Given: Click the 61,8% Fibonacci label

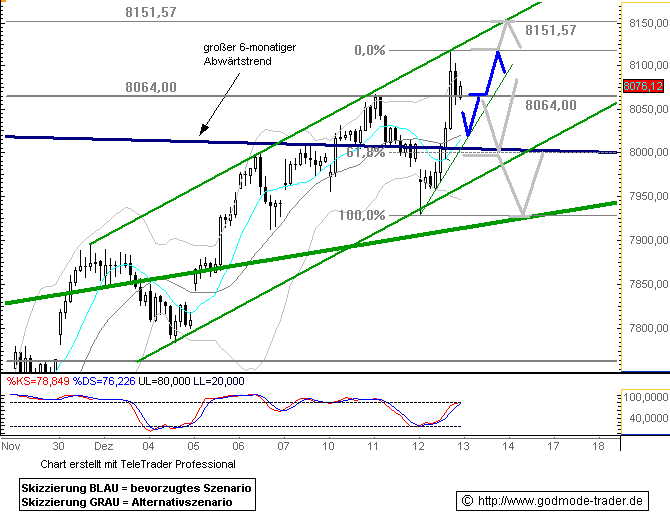Looking at the screenshot, I should (x=366, y=152).
